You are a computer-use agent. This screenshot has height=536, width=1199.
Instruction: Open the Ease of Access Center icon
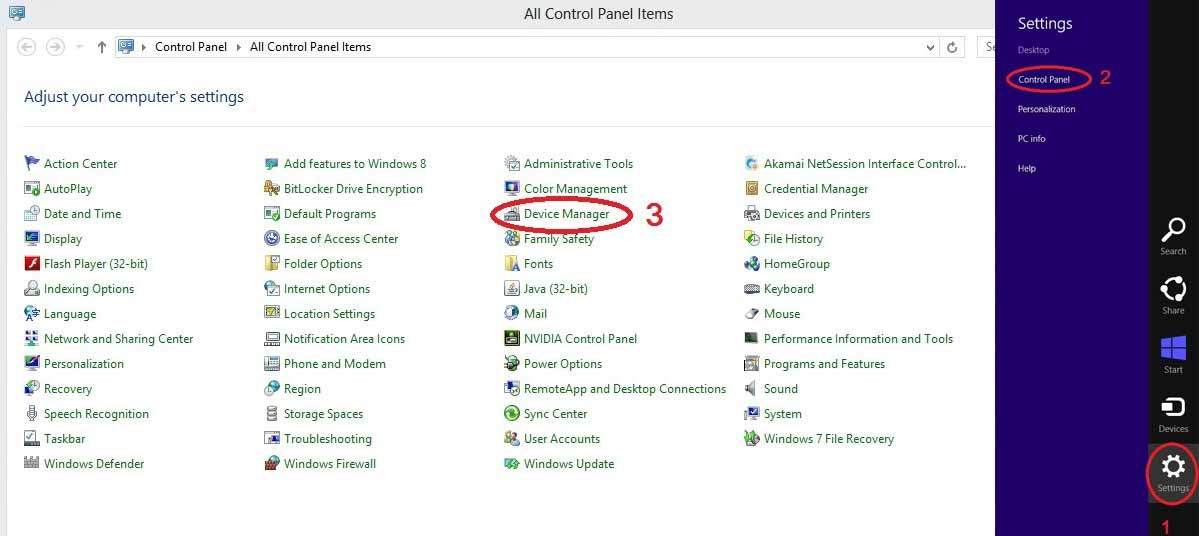(x=271, y=239)
